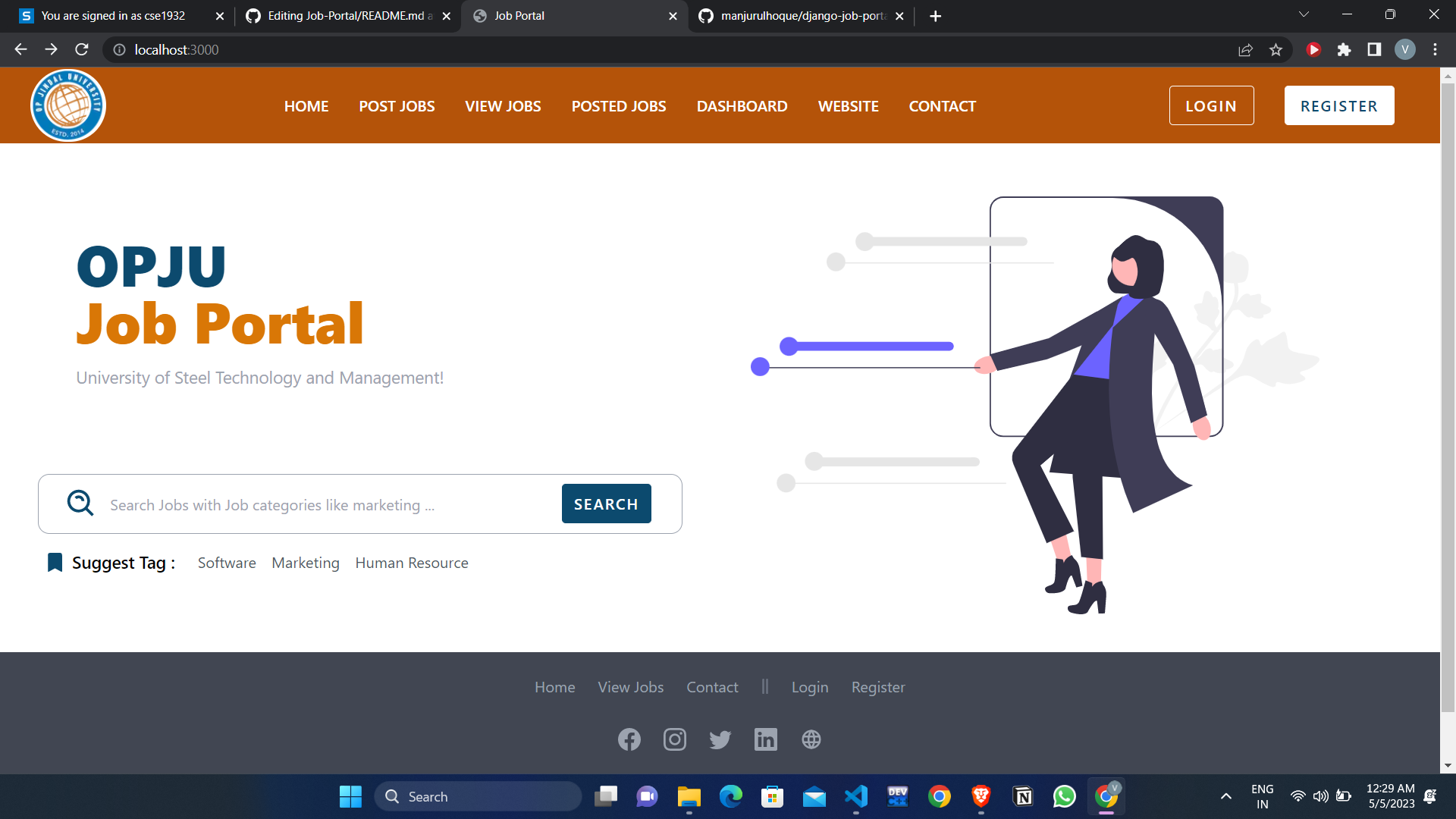Click the LinkedIn footer icon
1456x819 pixels.
click(766, 739)
